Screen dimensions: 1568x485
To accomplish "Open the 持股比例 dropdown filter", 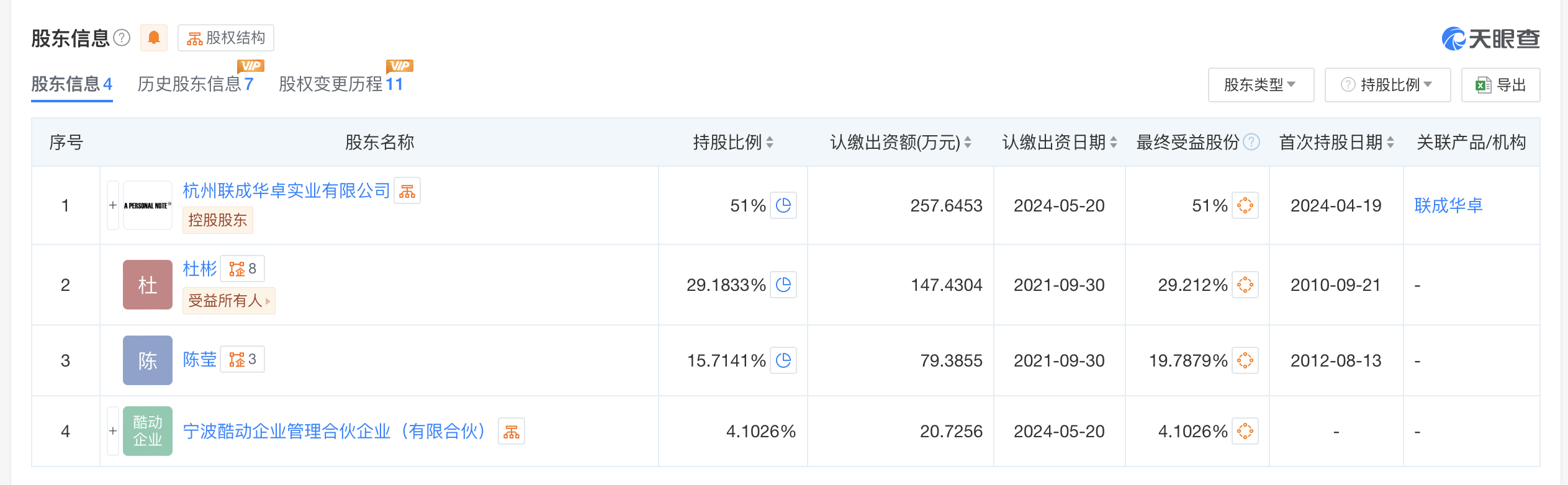I will (1387, 85).
